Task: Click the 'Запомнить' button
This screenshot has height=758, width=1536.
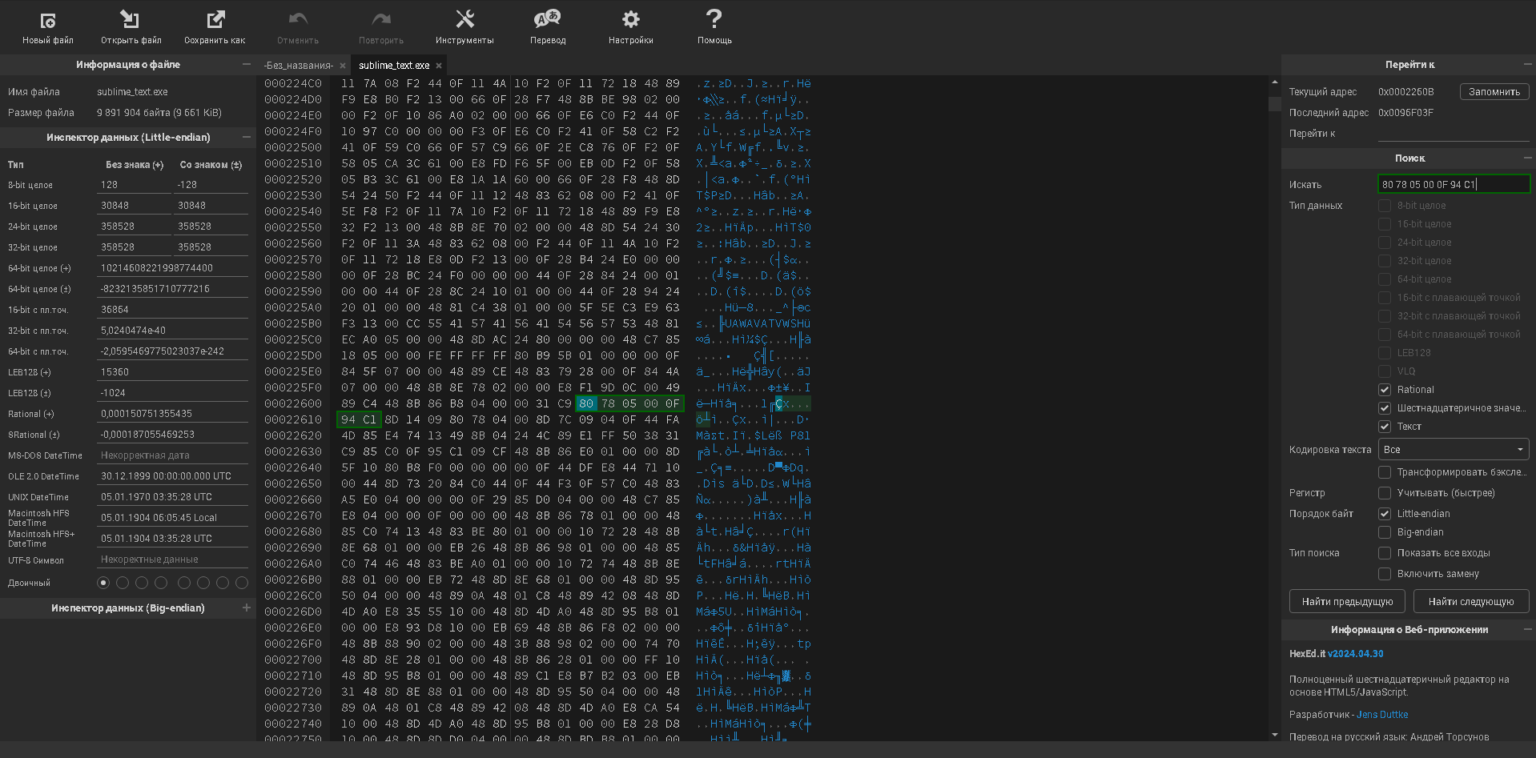Action: (1494, 92)
